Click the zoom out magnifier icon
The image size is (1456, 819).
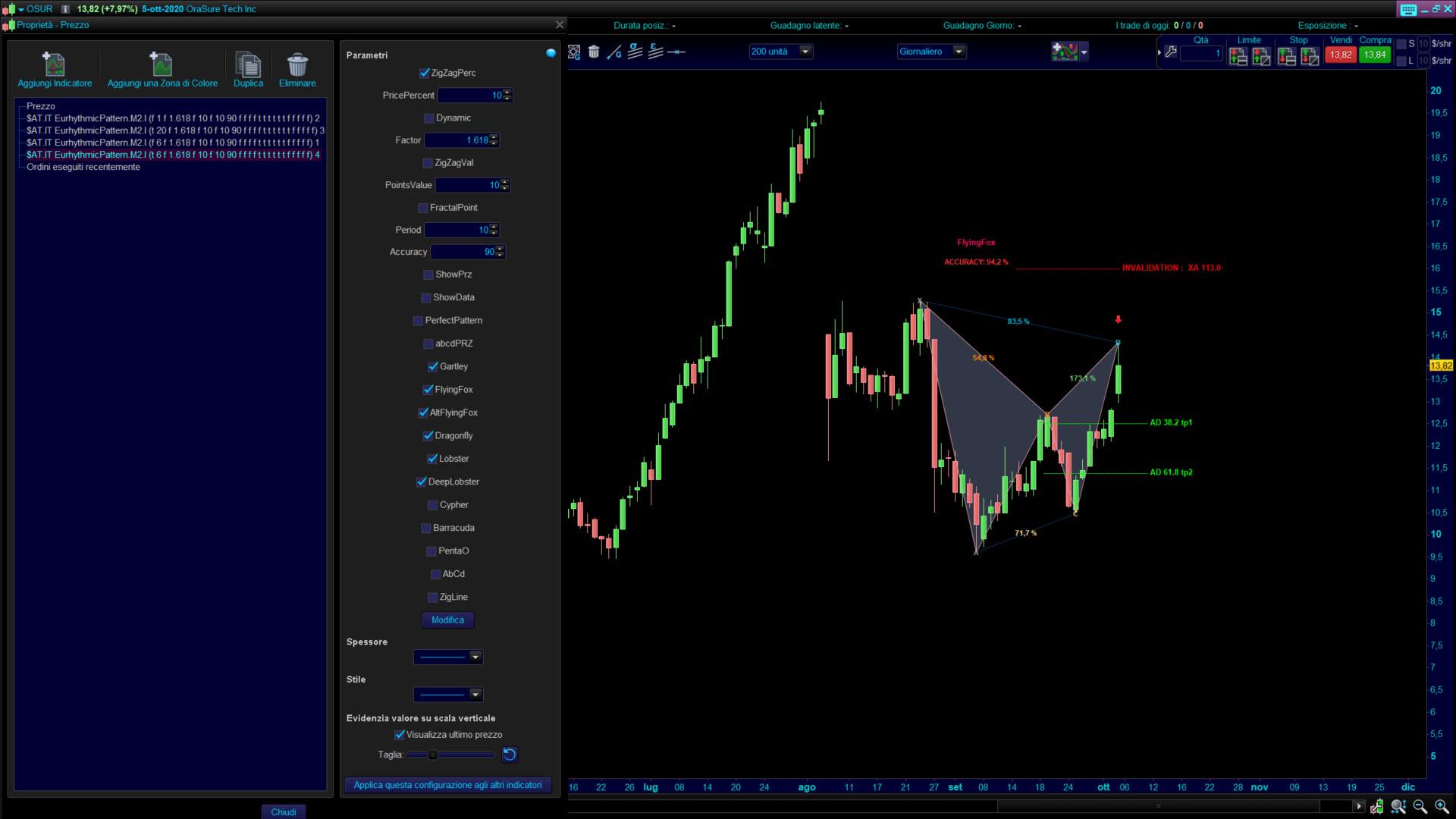1420,807
